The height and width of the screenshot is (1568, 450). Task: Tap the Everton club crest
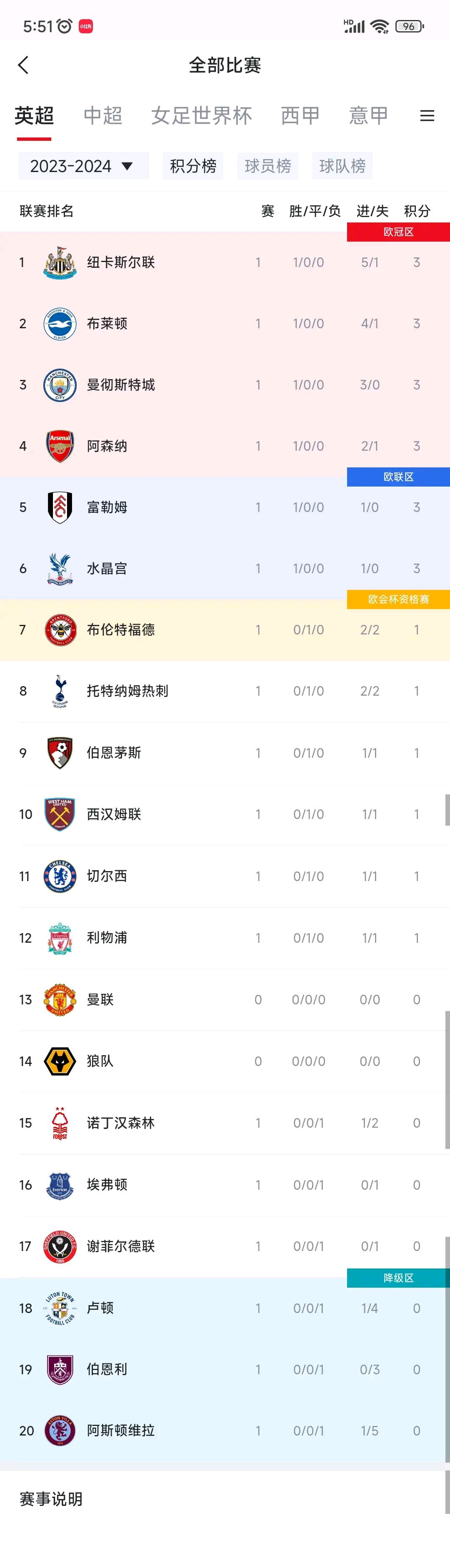[60, 1184]
